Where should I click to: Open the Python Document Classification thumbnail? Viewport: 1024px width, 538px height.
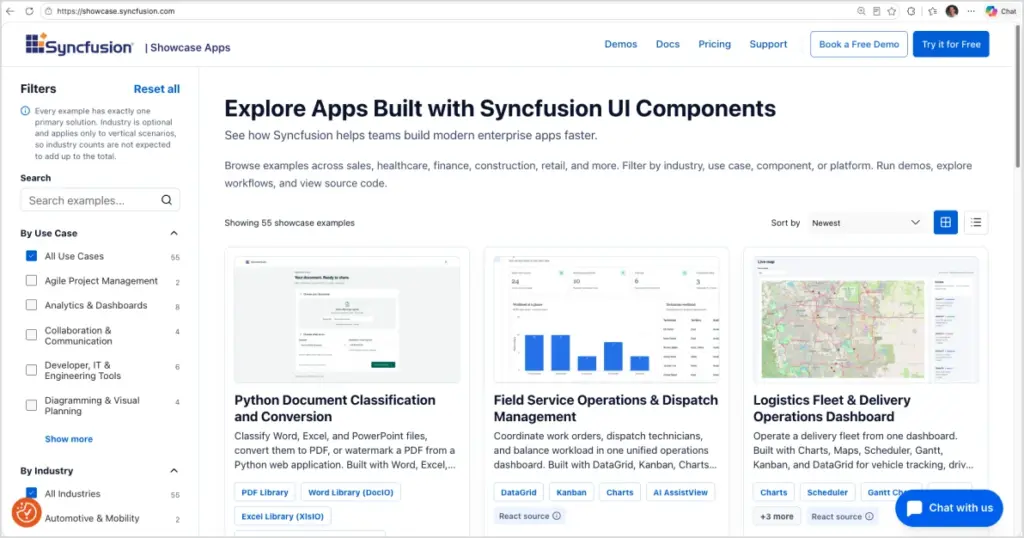[347, 319]
